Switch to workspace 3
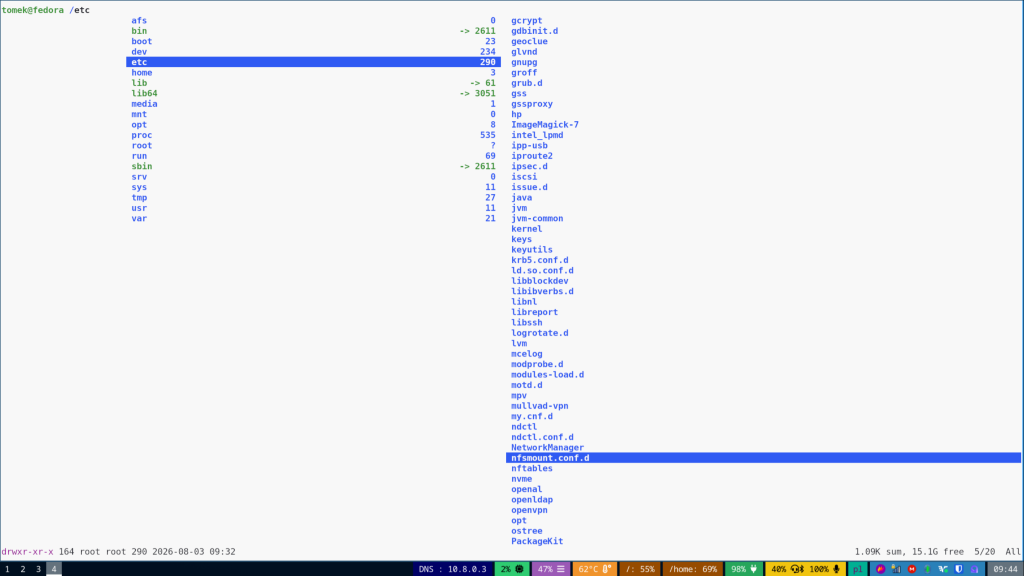 (x=39, y=569)
